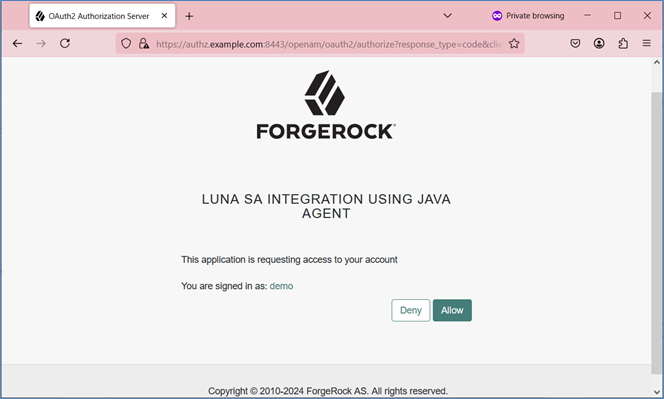Reload the page with refresh icon
This screenshot has height=399, width=664.
(65, 43)
